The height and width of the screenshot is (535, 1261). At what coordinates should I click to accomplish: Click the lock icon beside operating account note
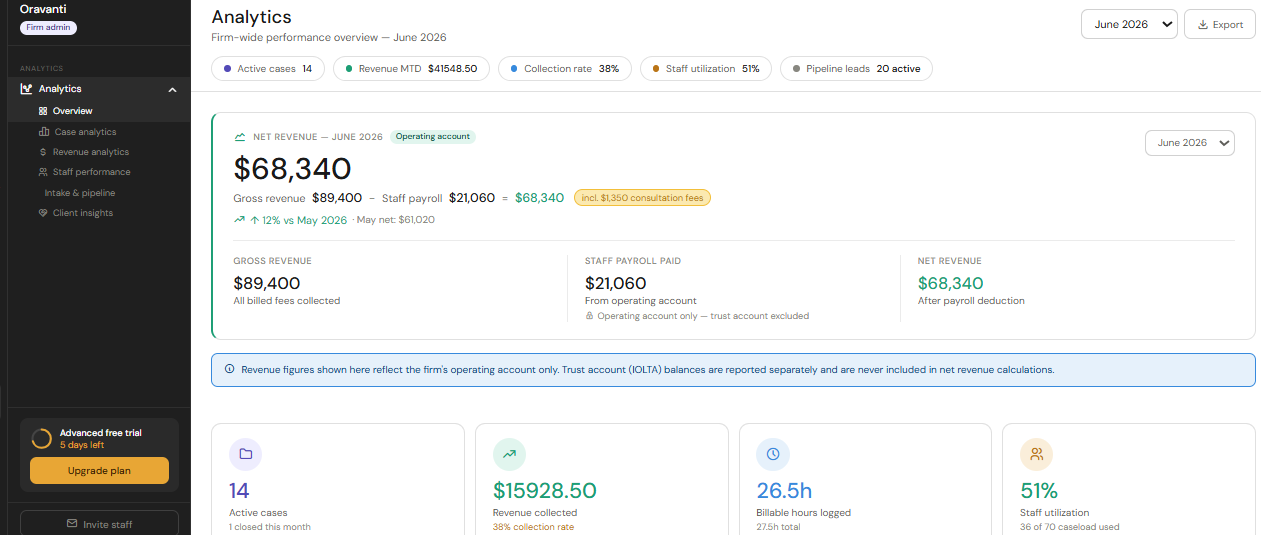tap(590, 316)
